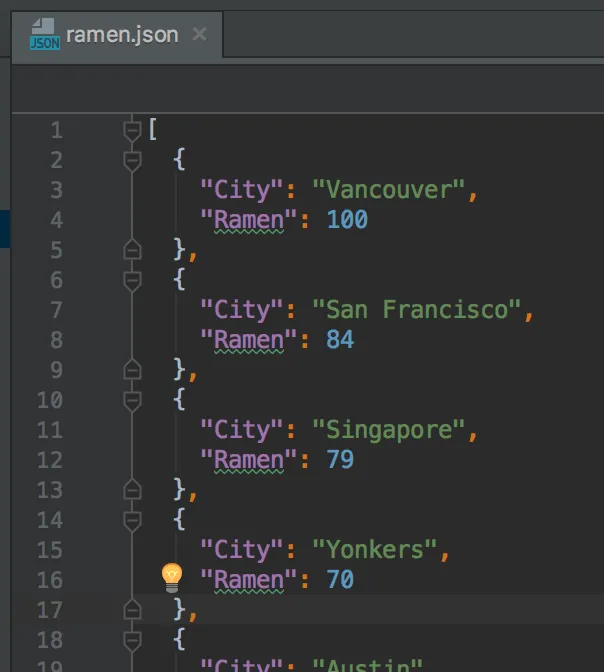Viewport: 604px width, 672px height.
Task: Click the closing brace on line 17
Action: pos(180,609)
